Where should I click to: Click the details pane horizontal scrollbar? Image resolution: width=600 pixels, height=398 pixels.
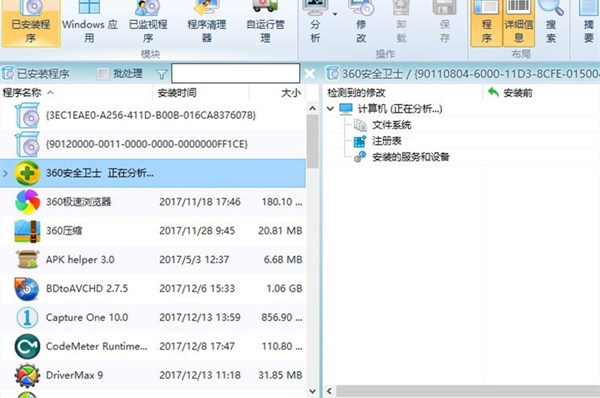[467, 391]
